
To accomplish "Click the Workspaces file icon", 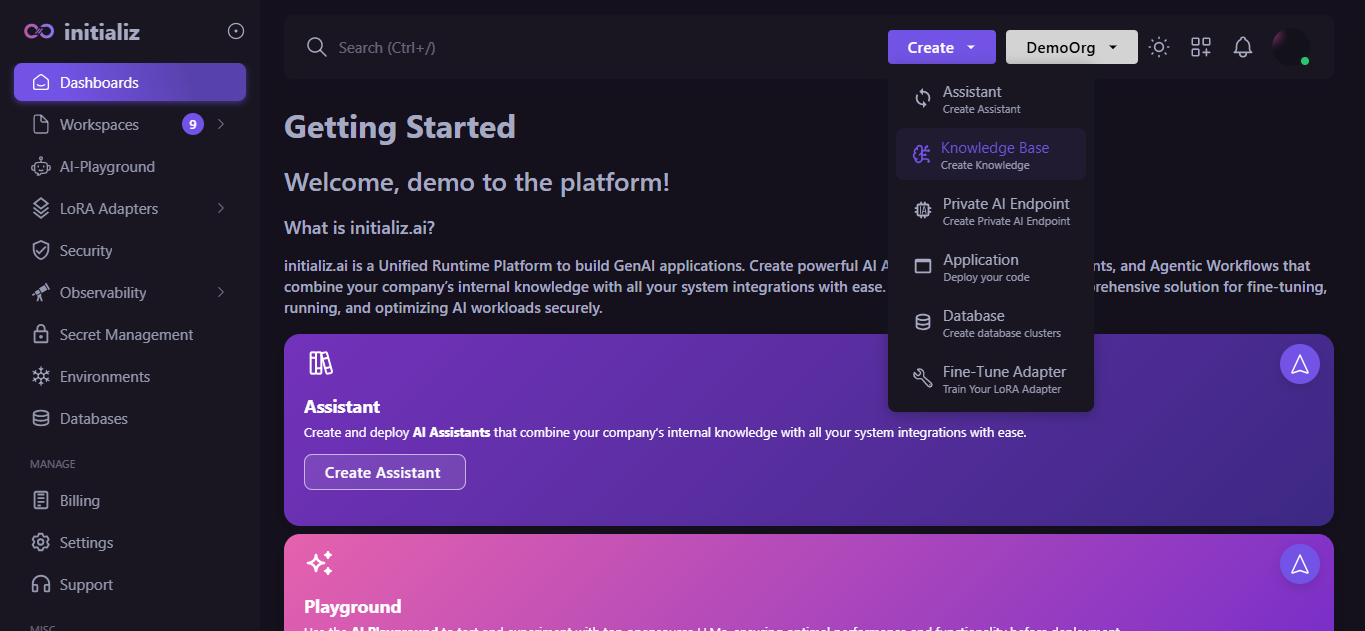I will point(41,124).
